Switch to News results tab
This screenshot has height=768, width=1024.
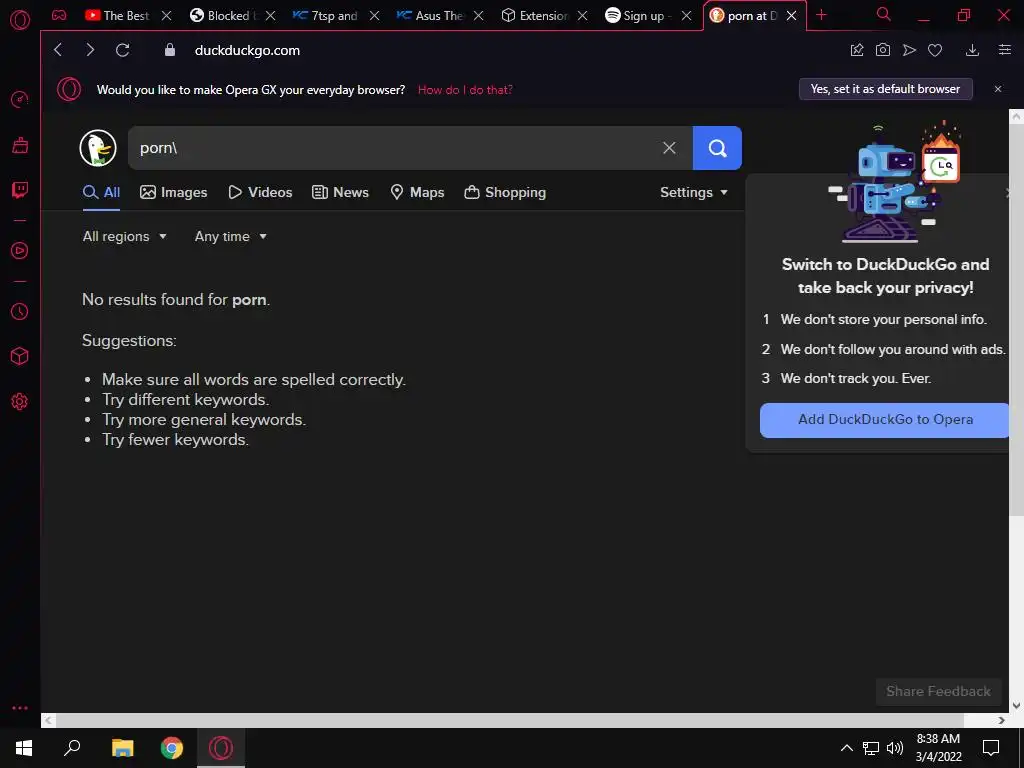coord(340,192)
